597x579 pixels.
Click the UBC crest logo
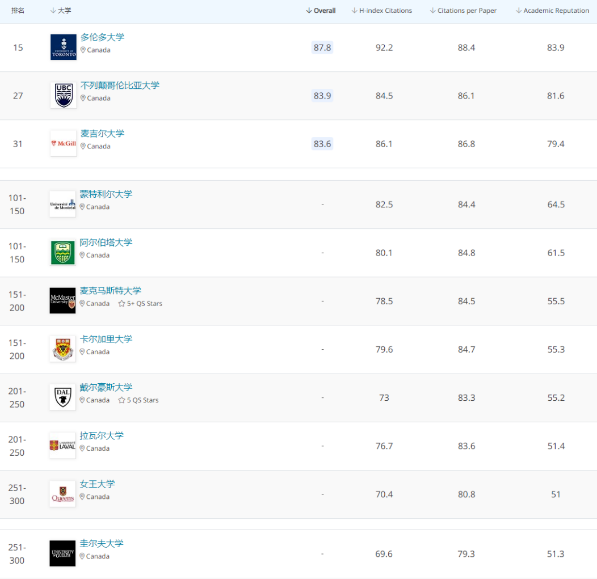tap(63, 96)
